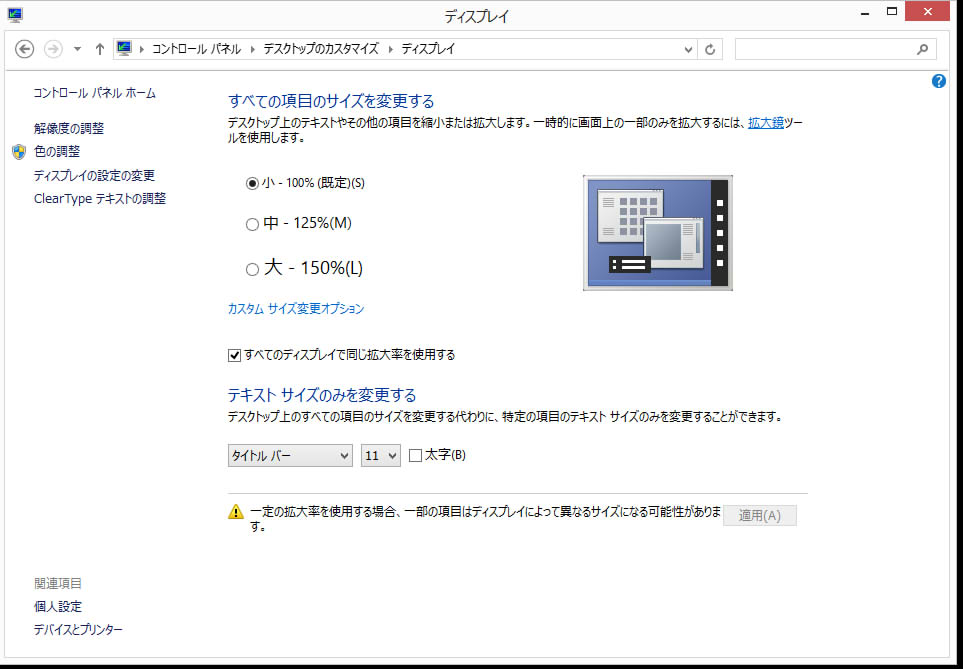The image size is (963, 669).
Task: Select 中 - 125% radio button
Action: coord(252,224)
